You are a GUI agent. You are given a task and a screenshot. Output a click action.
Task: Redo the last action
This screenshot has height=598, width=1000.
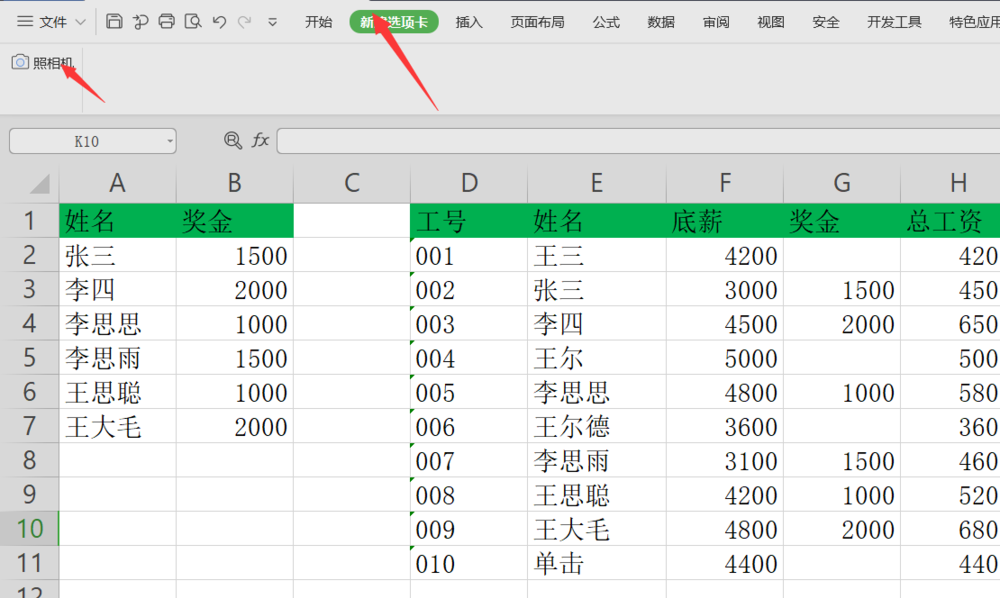pos(244,20)
